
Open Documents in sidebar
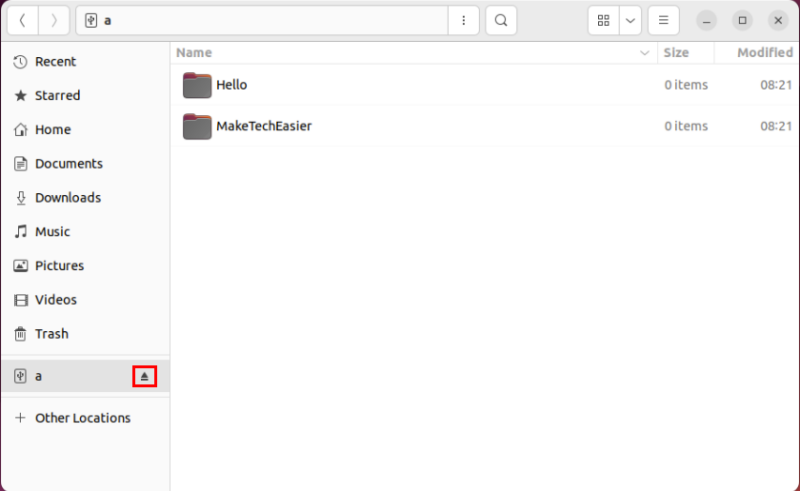pyautogui.click(x=85, y=164)
